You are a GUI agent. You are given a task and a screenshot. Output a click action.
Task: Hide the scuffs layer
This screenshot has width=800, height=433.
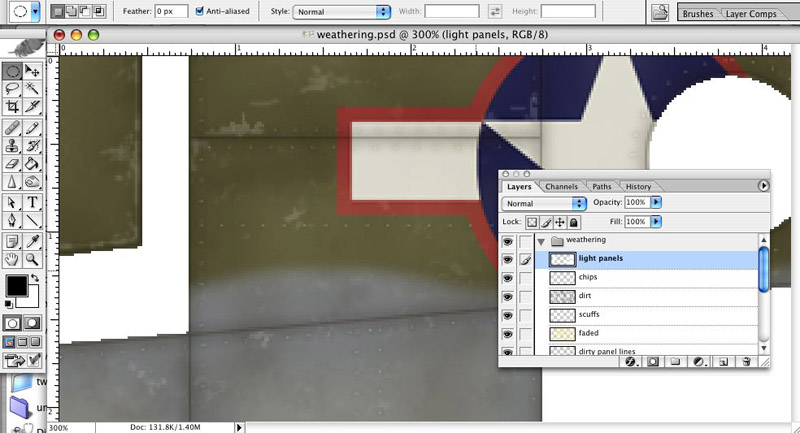pyautogui.click(x=508, y=316)
